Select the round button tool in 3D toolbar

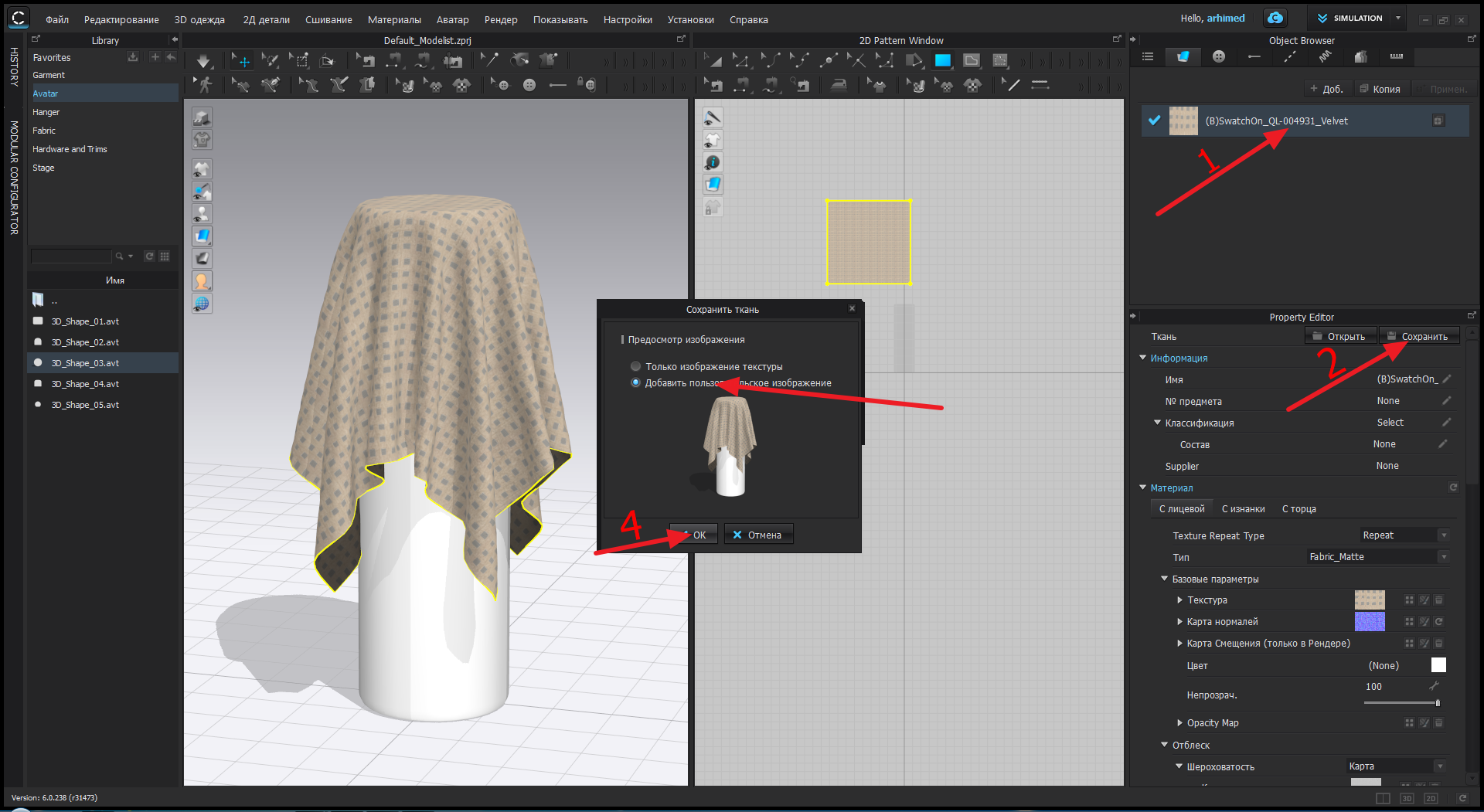(529, 85)
